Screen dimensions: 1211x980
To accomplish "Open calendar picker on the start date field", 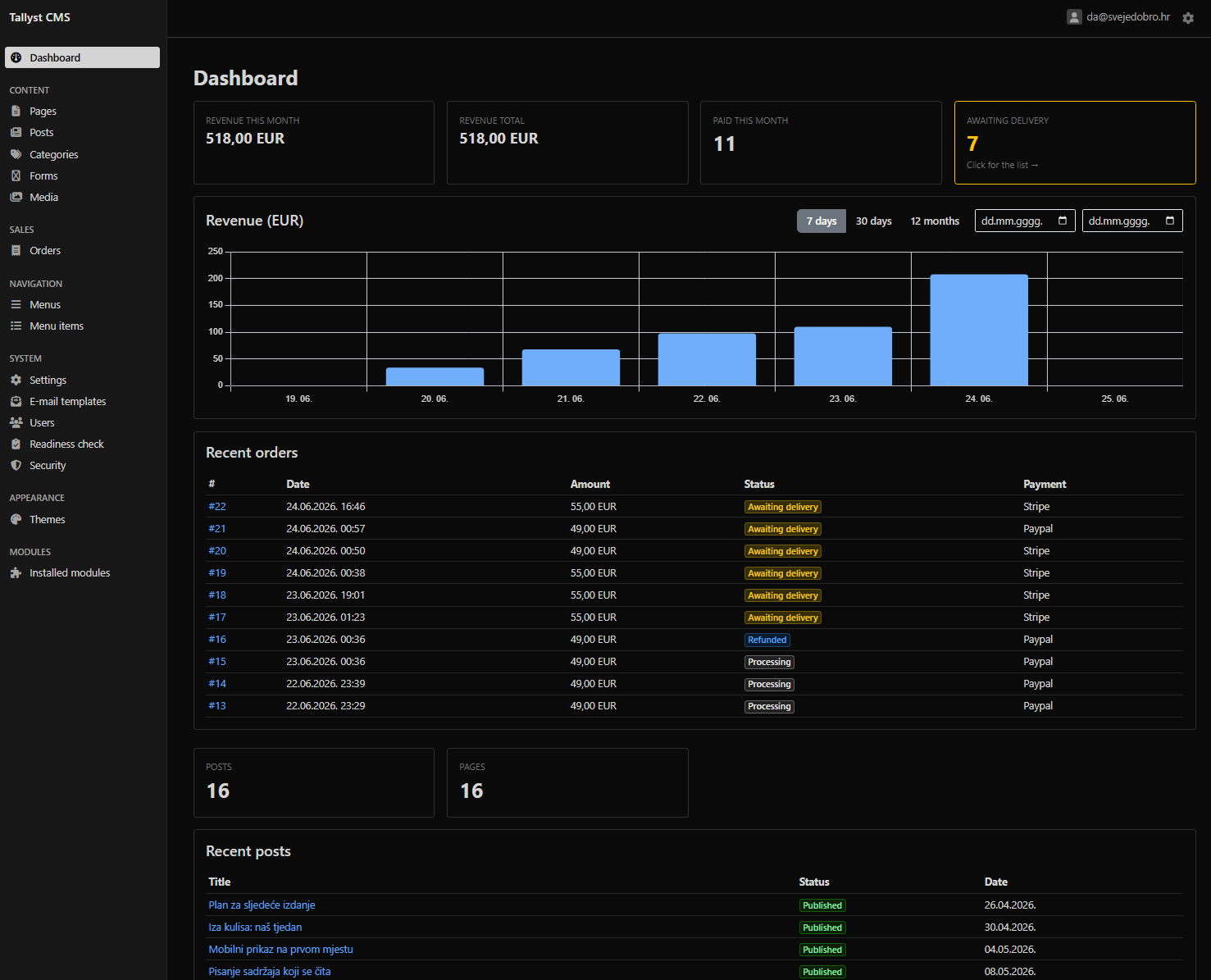I will pyautogui.click(x=1063, y=221).
